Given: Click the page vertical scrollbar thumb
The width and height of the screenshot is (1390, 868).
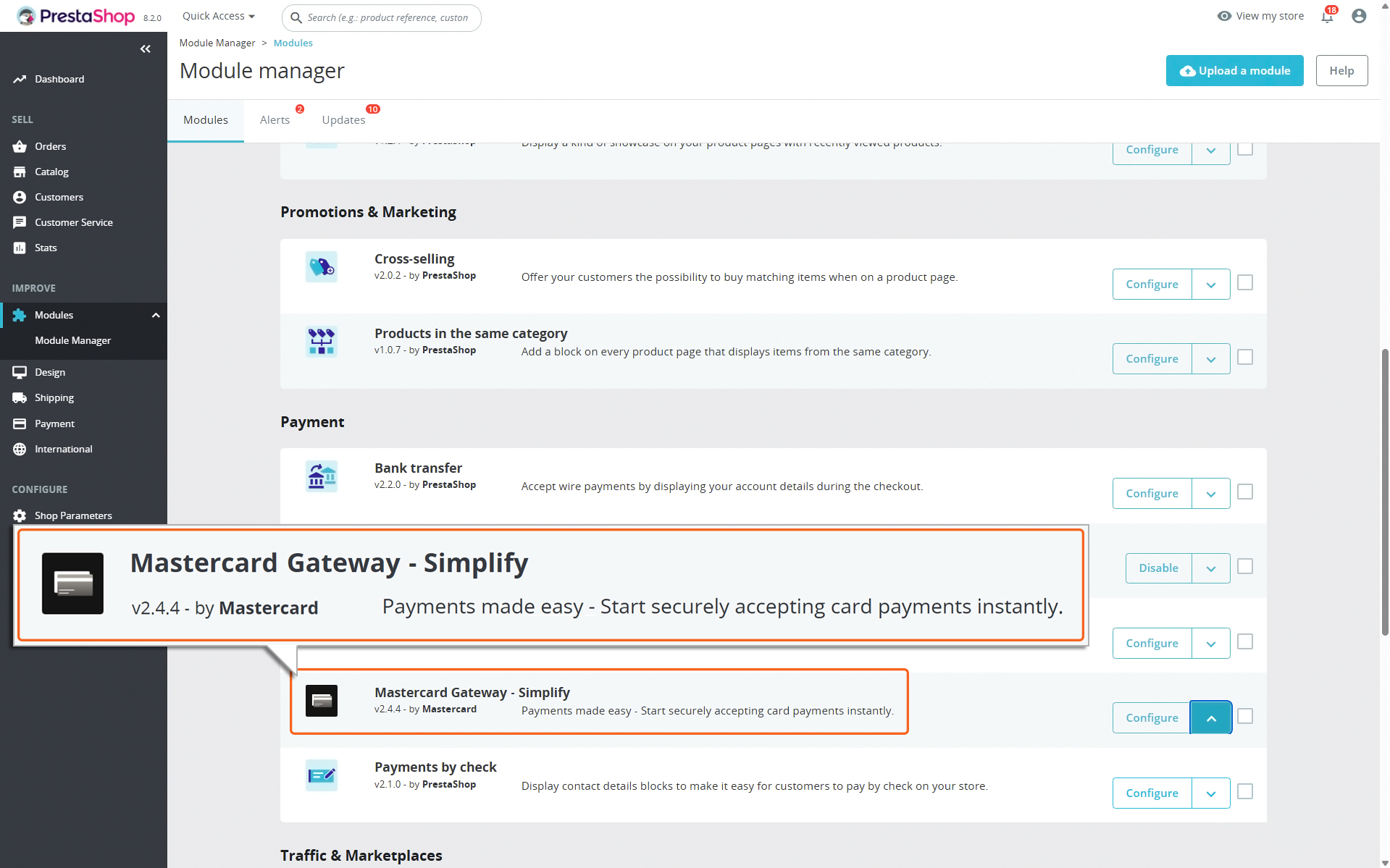Looking at the screenshot, I should [x=1385, y=492].
